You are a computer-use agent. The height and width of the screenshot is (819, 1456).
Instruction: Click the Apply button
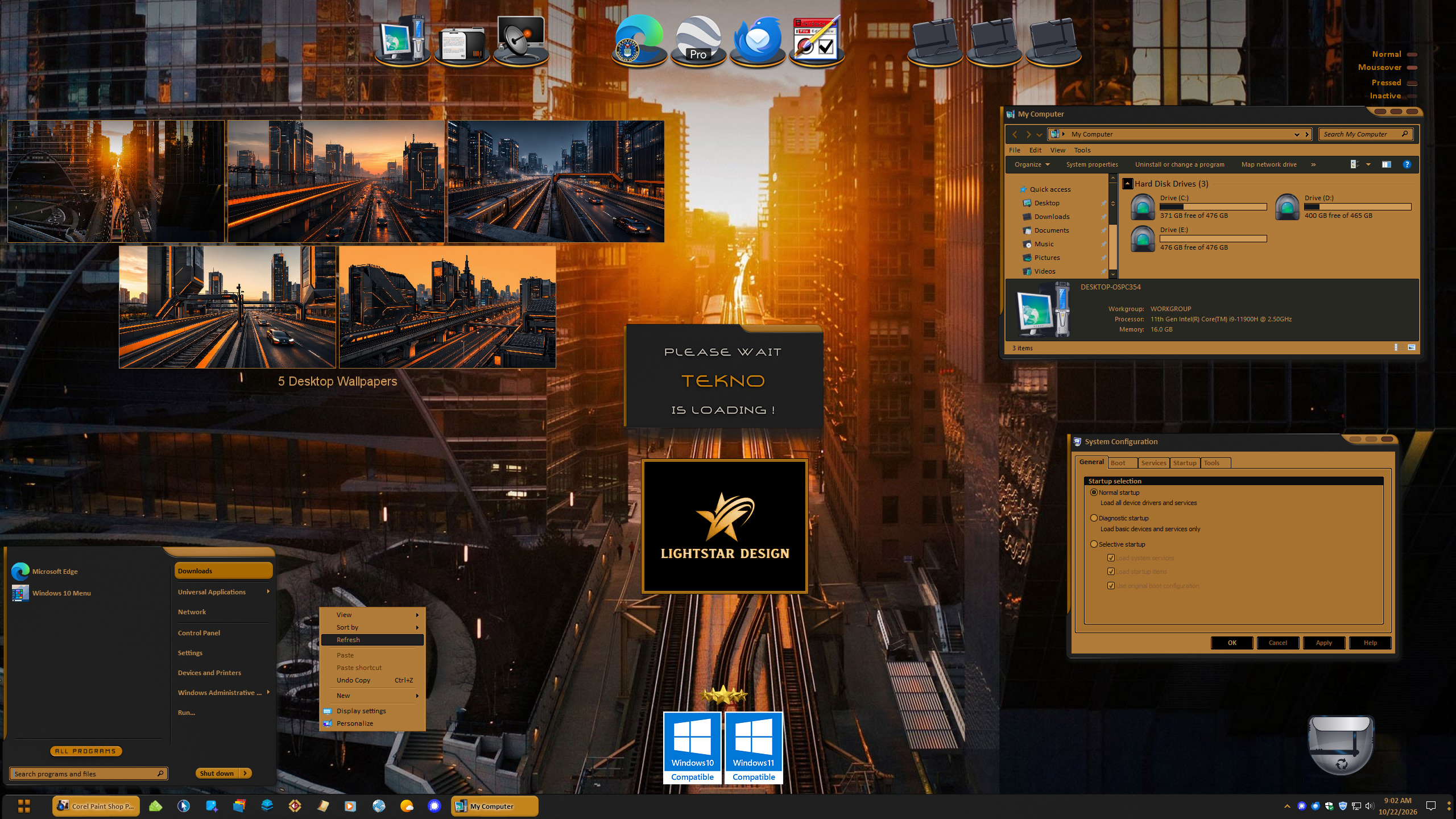coord(1323,643)
